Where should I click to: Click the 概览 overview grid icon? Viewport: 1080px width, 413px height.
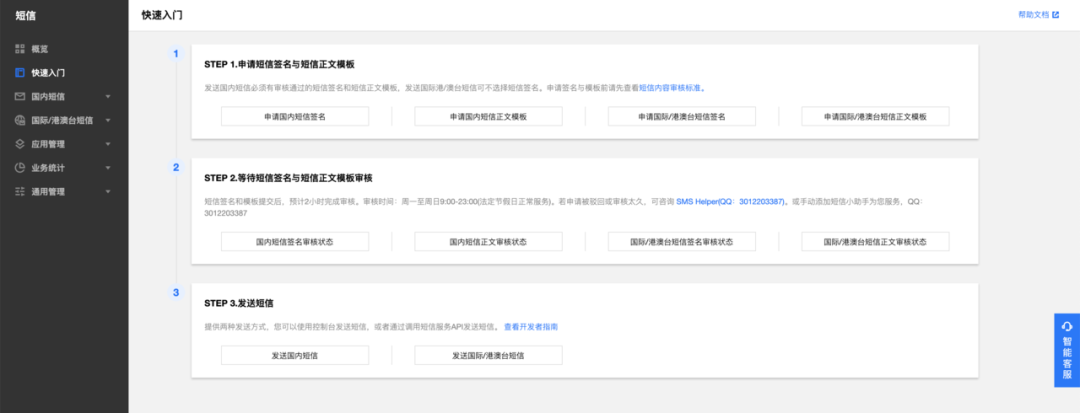20,49
